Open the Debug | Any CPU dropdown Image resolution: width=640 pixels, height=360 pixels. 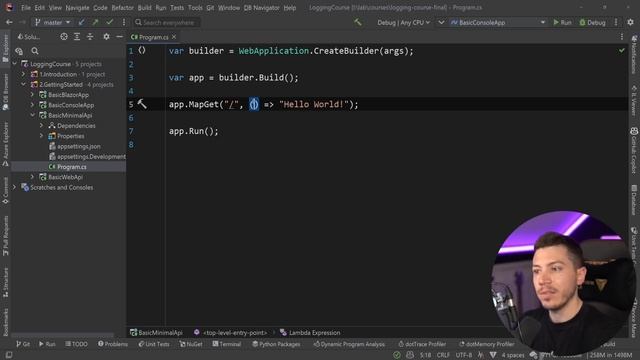tap(403, 22)
